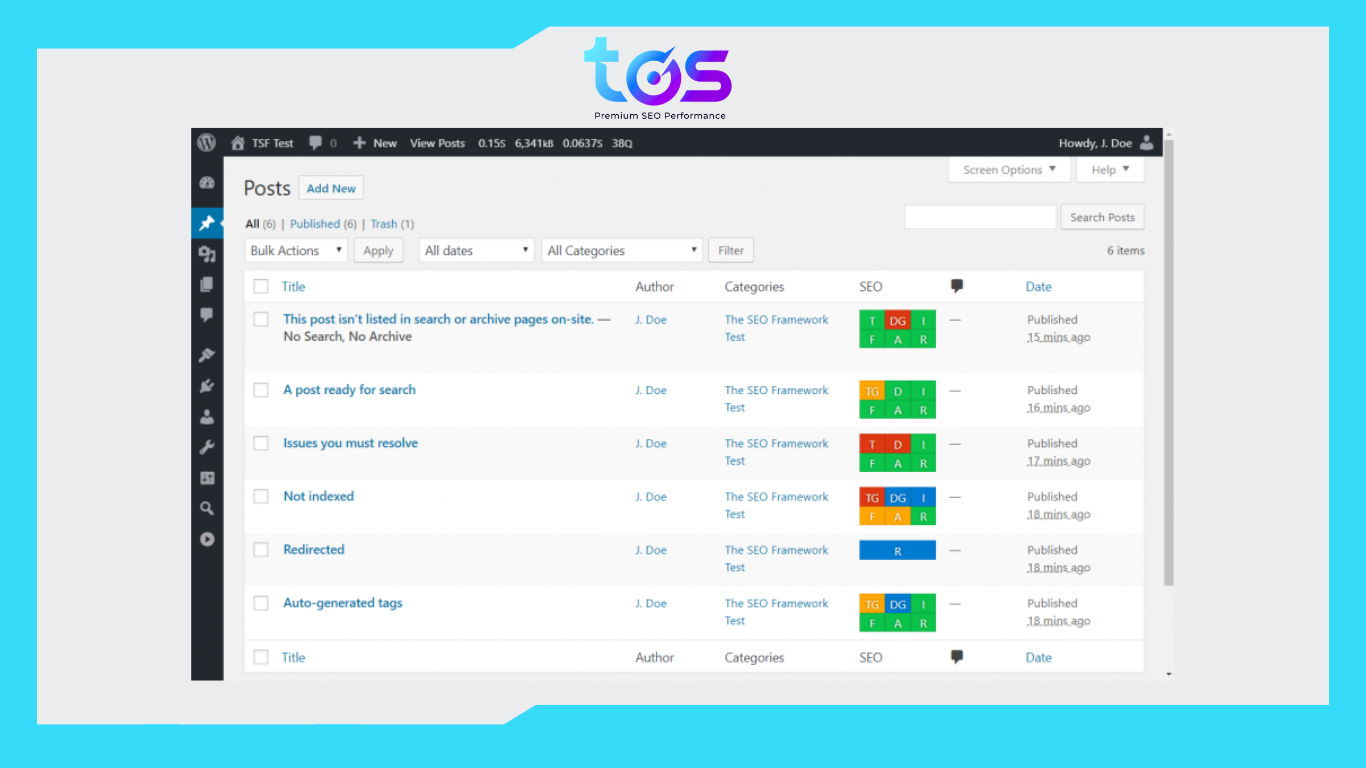Image resolution: width=1366 pixels, height=768 pixels.
Task: Click the WordPress logo in admin bar
Action: point(207,143)
